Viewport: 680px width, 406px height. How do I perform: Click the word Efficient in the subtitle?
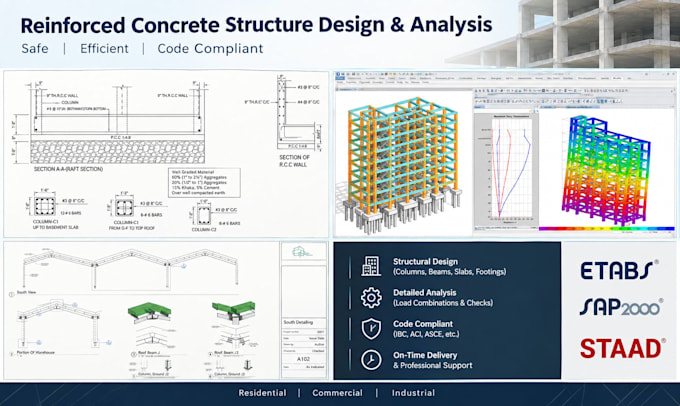[104, 49]
